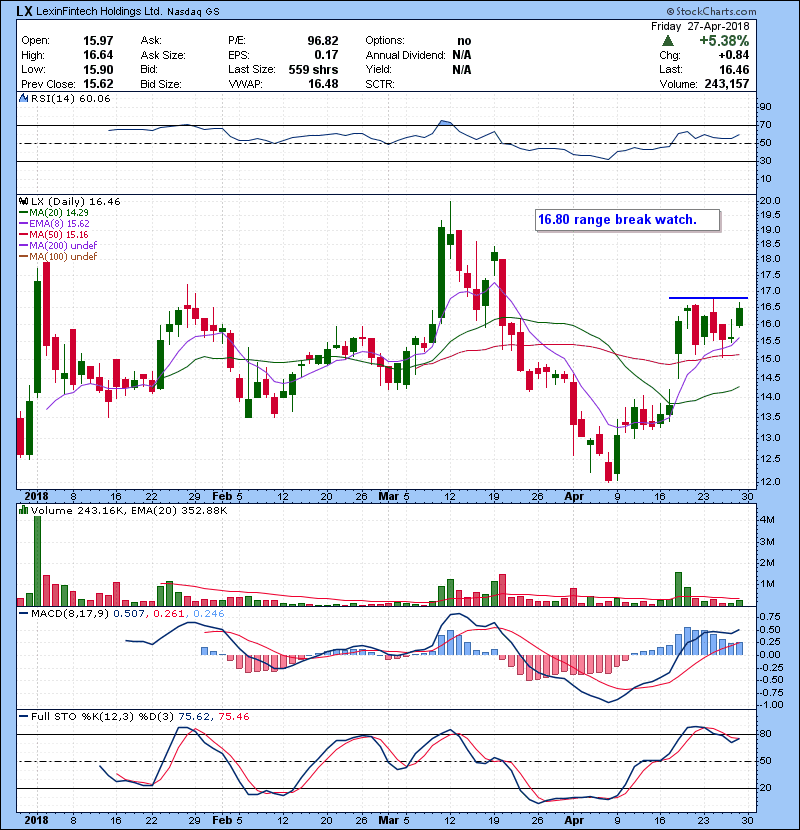Click the Annual Dividend label
Viewport: 800px width, 830px height.
click(x=406, y=55)
